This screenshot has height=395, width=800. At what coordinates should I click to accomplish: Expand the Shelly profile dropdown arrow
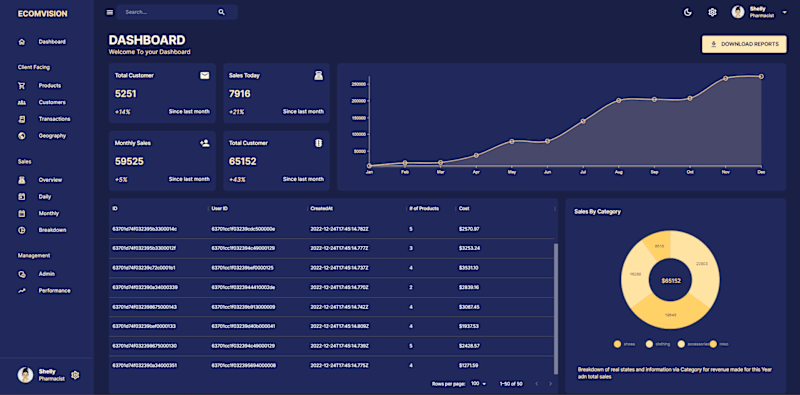[785, 12]
